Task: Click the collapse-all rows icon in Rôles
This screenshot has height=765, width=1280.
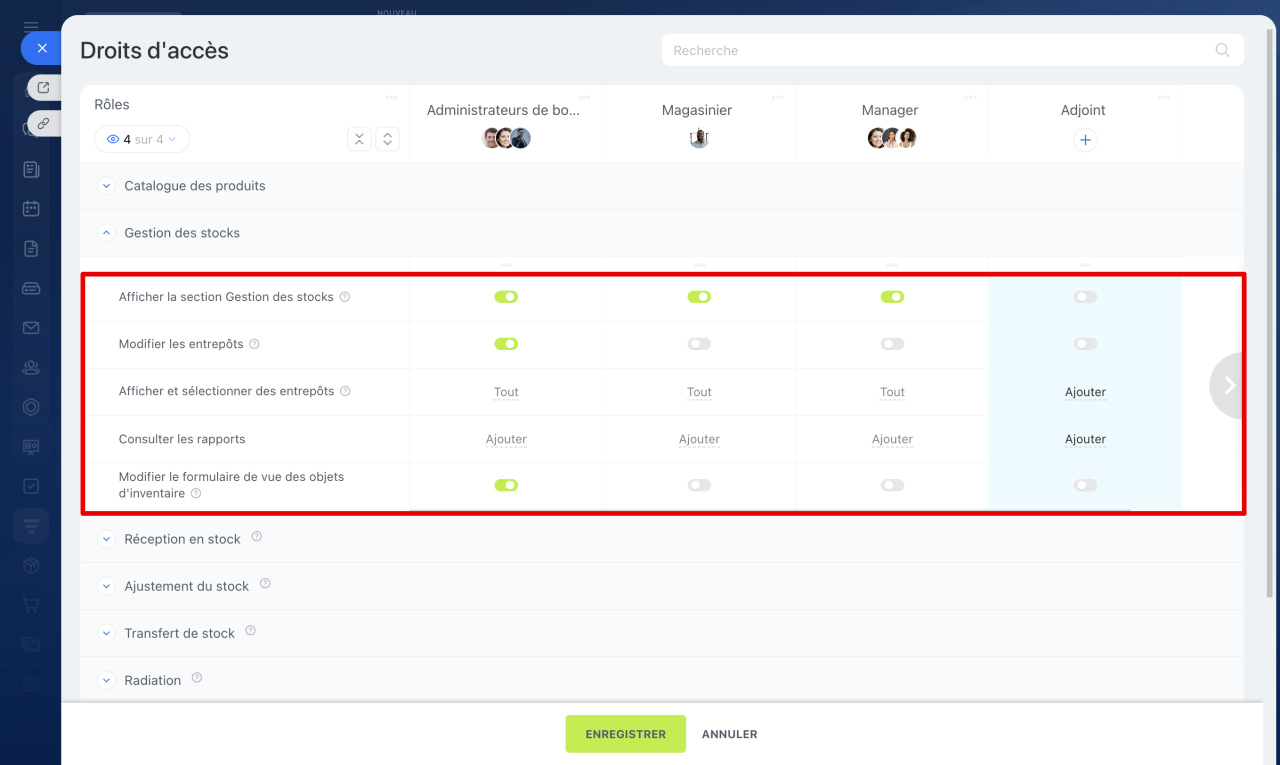Action: click(359, 139)
